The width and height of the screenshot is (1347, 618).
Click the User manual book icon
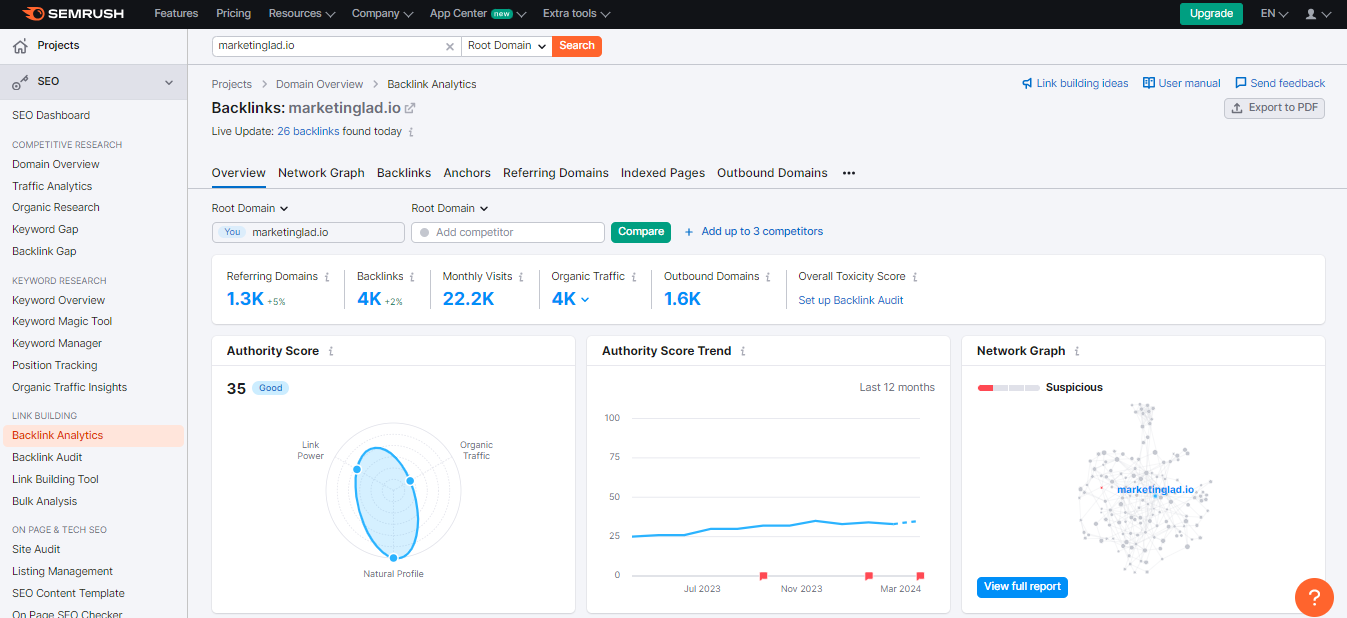pos(1149,83)
